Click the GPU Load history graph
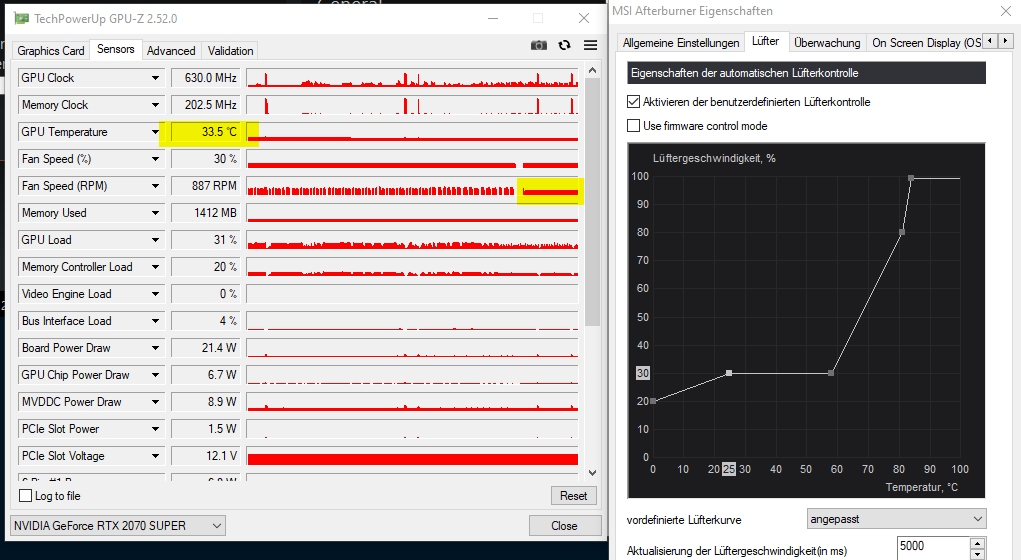The width and height of the screenshot is (1021, 560). click(412, 240)
